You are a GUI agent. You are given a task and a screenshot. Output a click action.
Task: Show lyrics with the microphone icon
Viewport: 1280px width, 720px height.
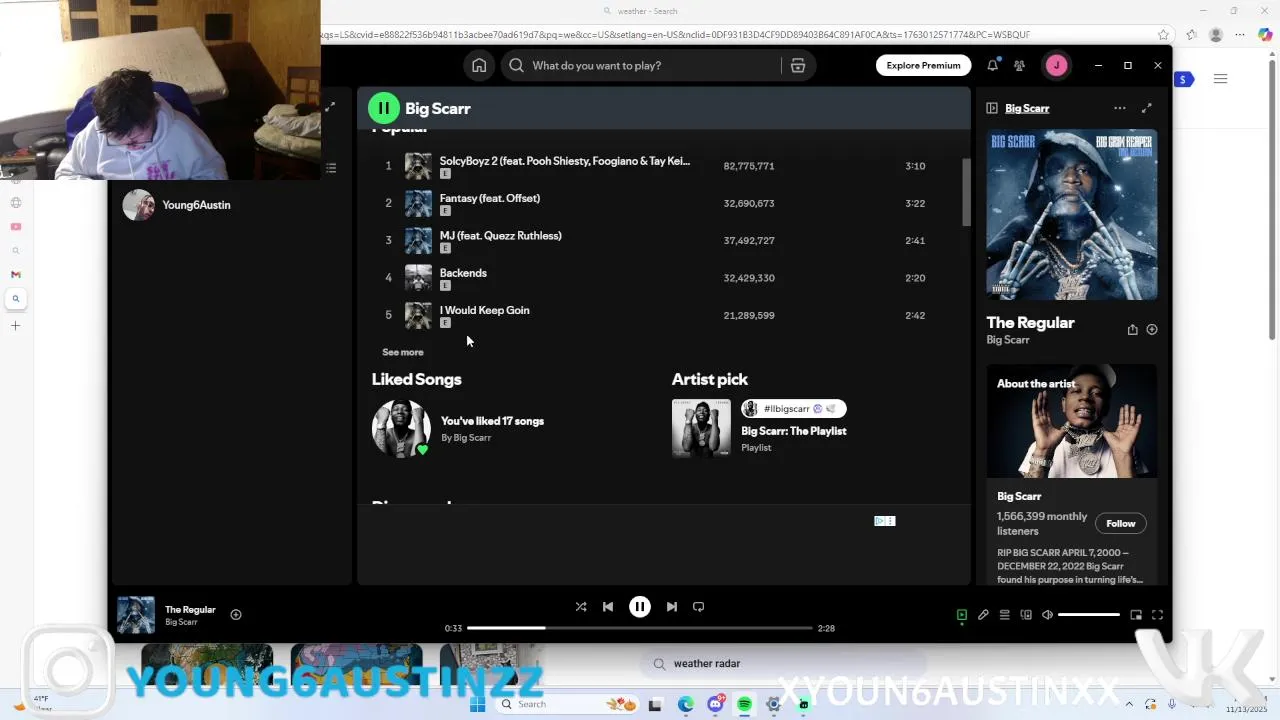pos(983,615)
